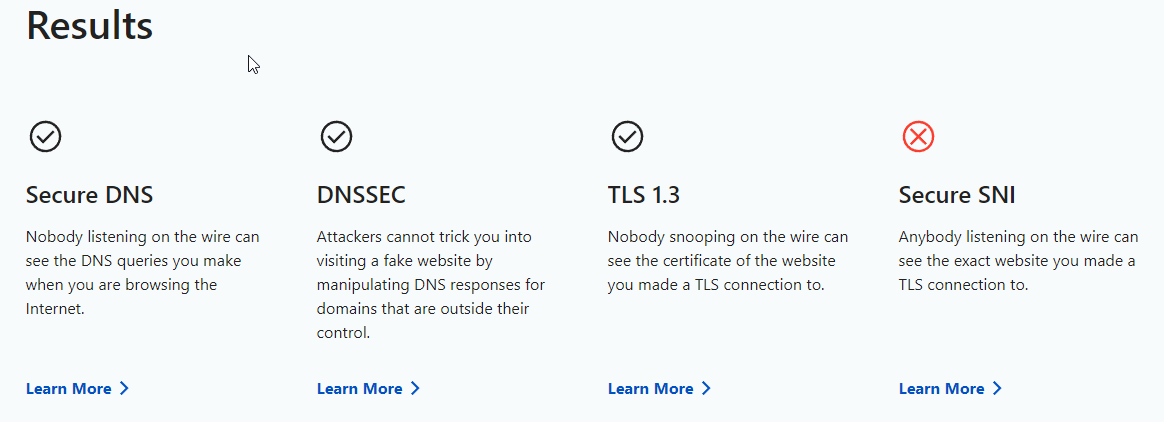The image size is (1164, 422).
Task: Open Learn More under TLS 1.3
Action: click(651, 389)
